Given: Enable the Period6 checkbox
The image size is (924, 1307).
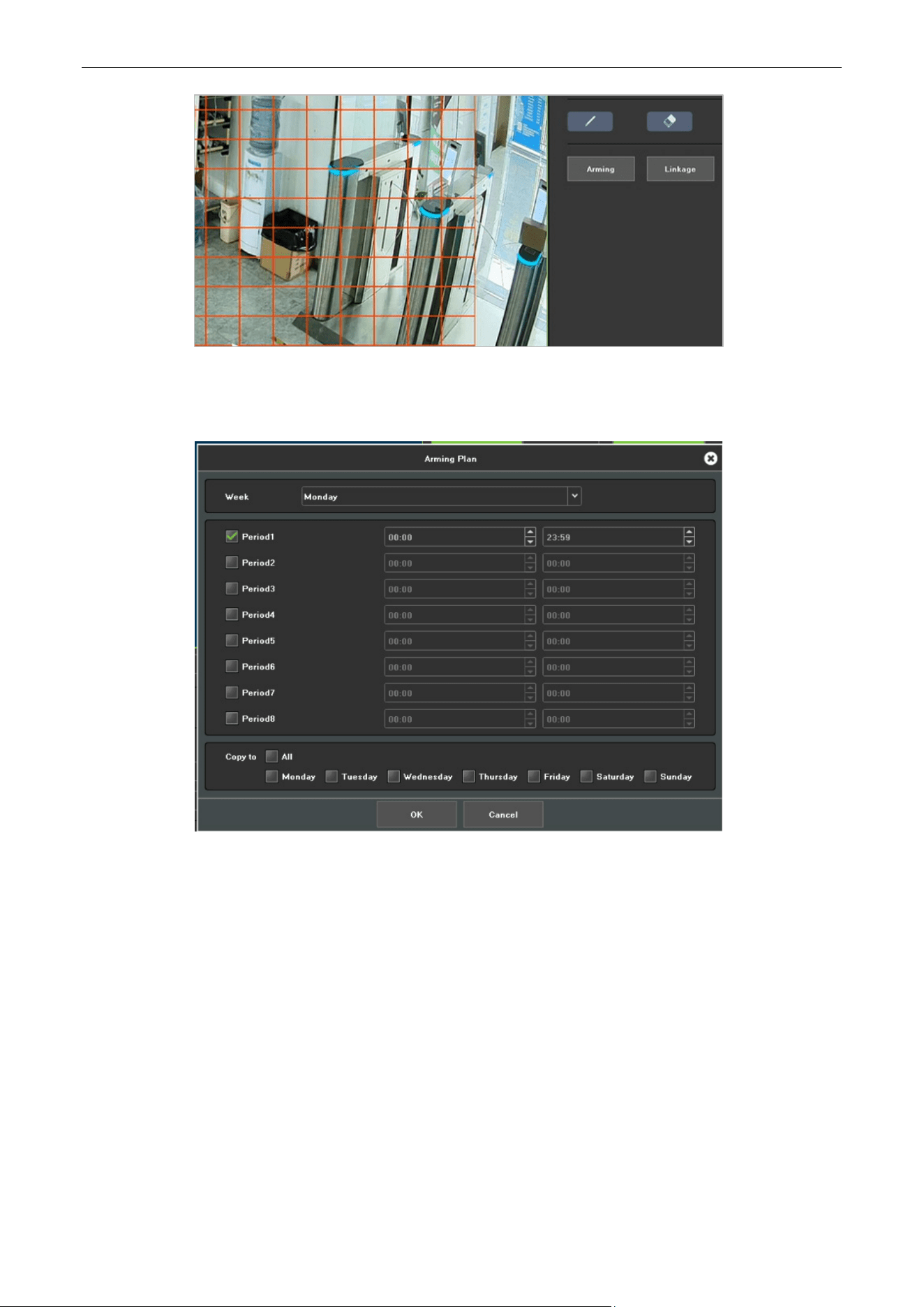Looking at the screenshot, I should click(232, 666).
